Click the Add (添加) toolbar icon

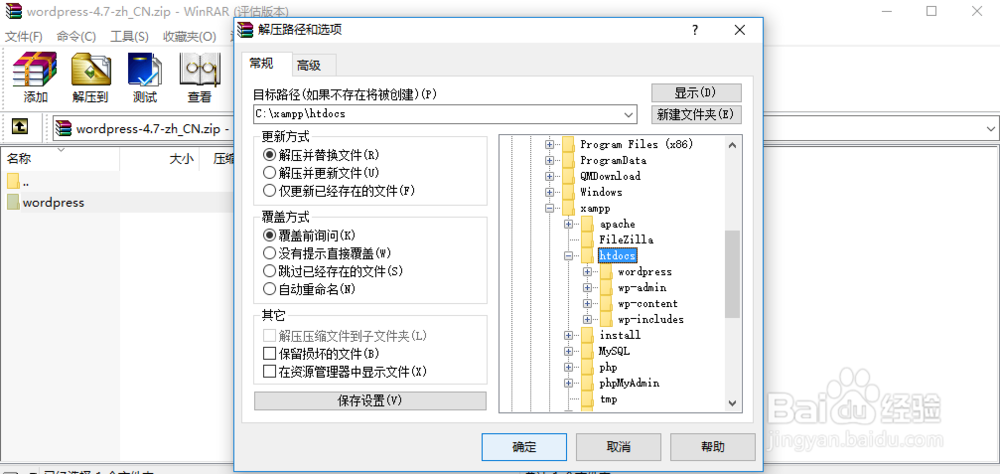point(35,78)
